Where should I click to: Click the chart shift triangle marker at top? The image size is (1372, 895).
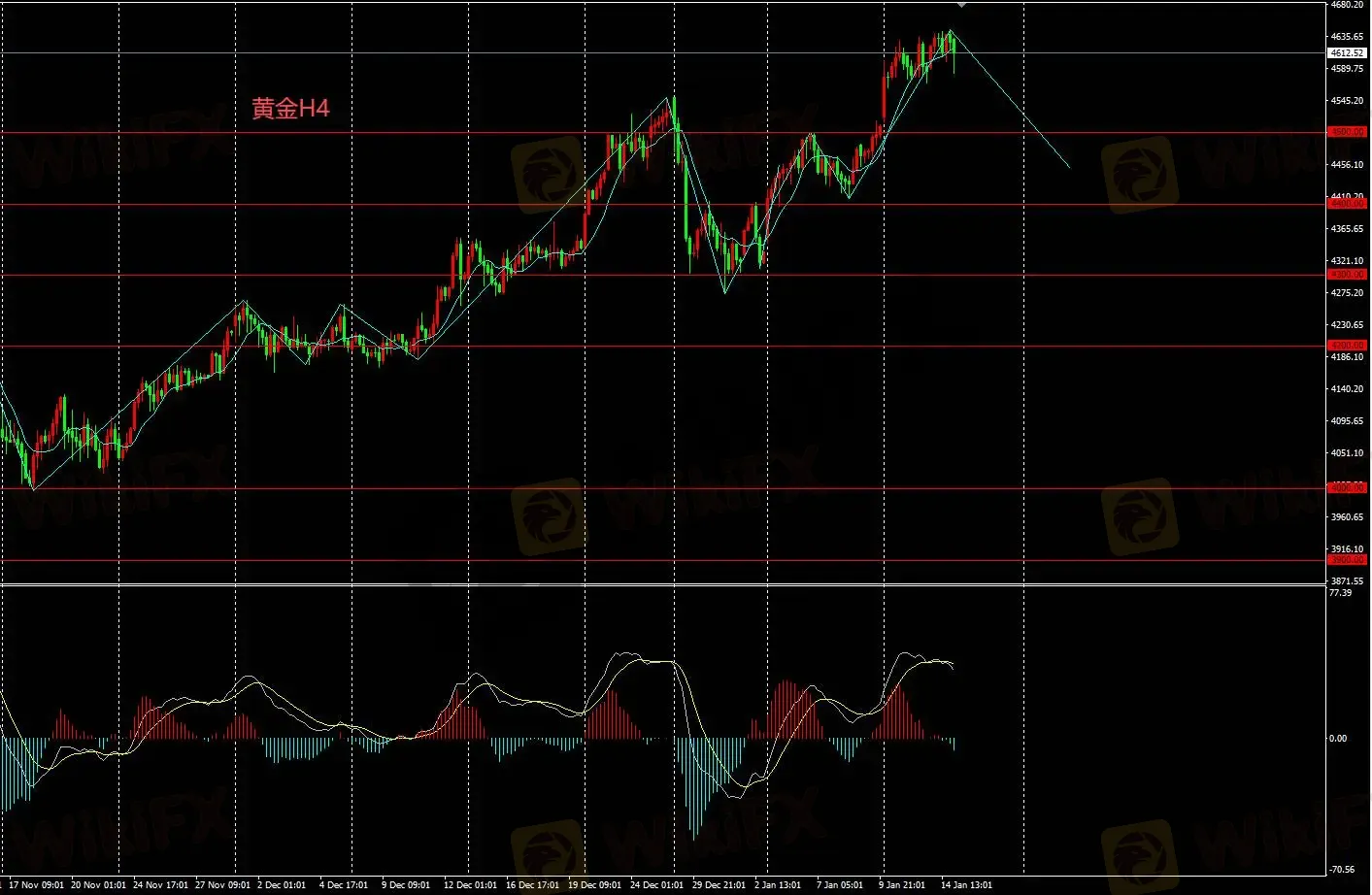coord(961,5)
